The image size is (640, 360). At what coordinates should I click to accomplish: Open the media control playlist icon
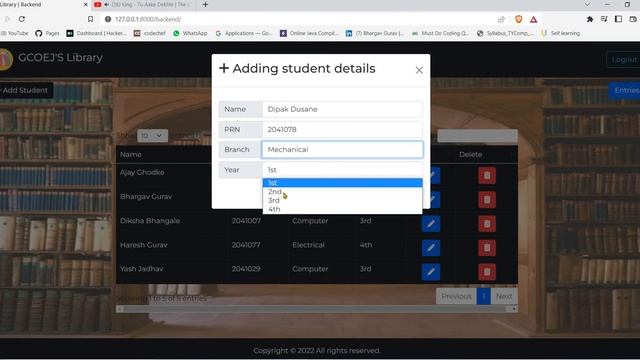[x=604, y=19]
